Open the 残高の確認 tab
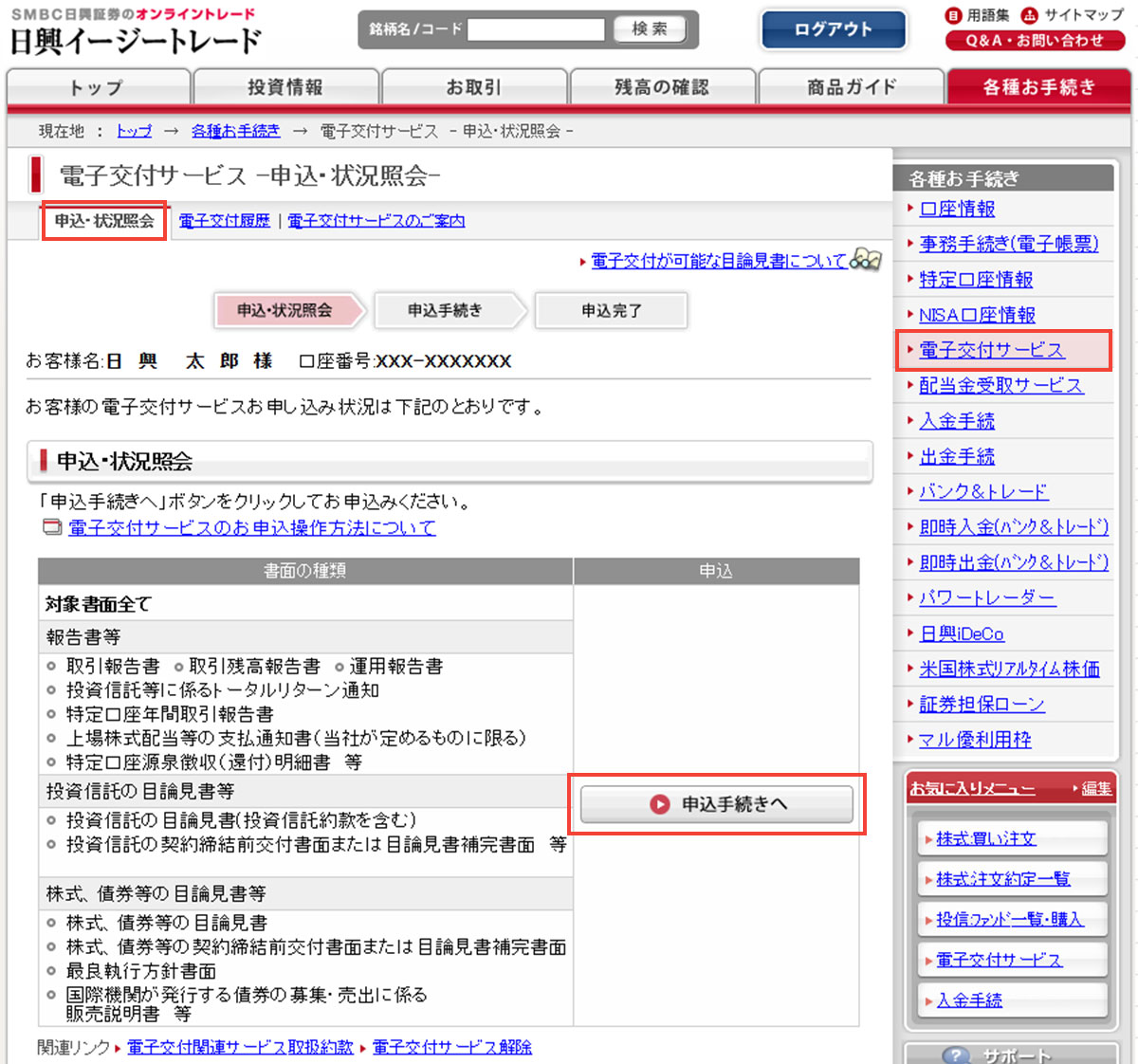 click(x=661, y=87)
